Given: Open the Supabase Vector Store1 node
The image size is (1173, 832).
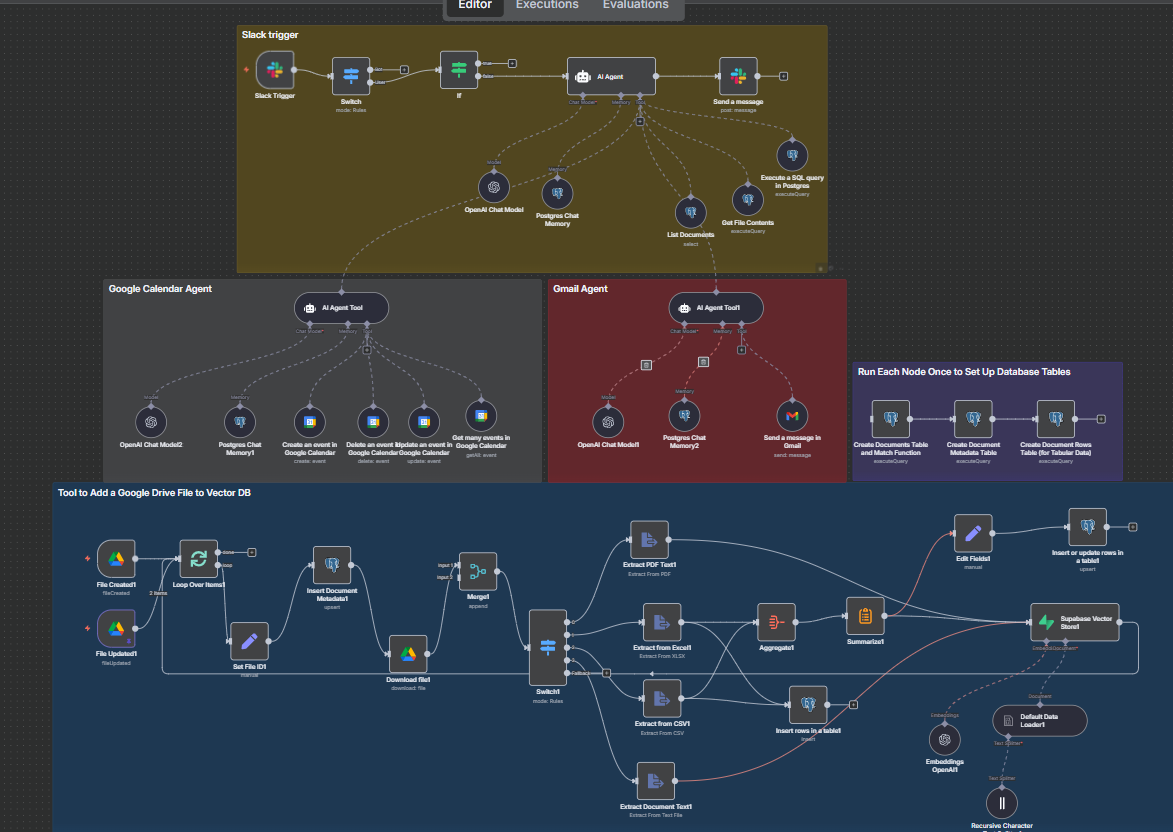Looking at the screenshot, I should (1074, 622).
